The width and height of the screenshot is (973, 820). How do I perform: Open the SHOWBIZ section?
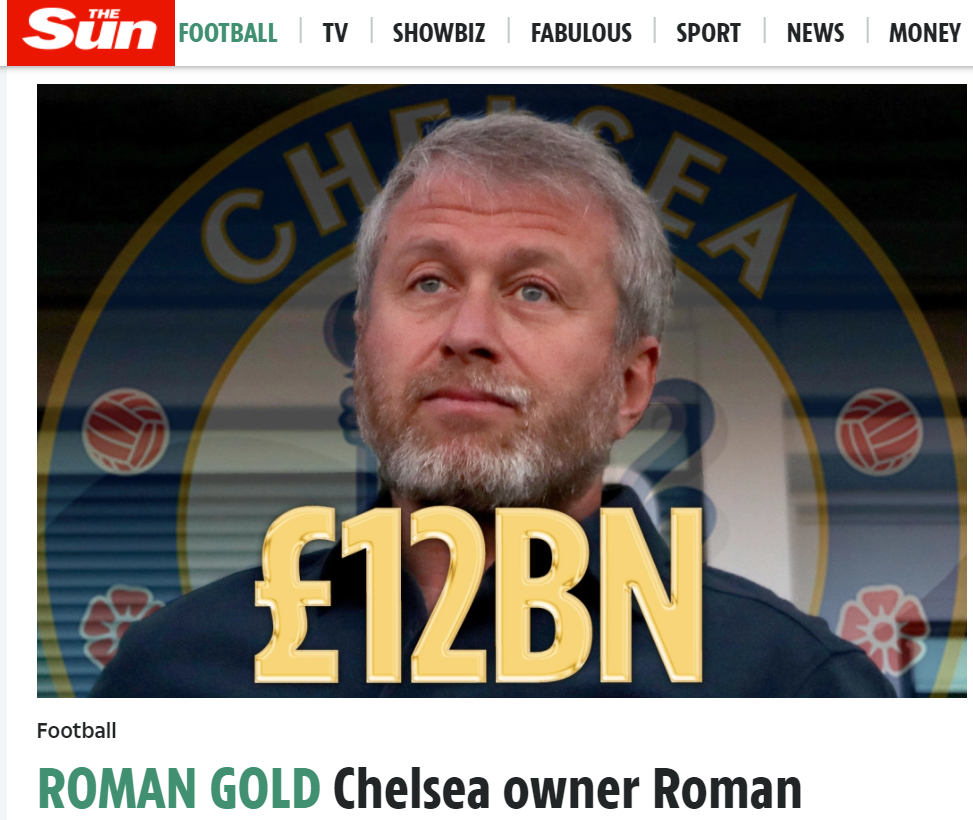pos(439,33)
